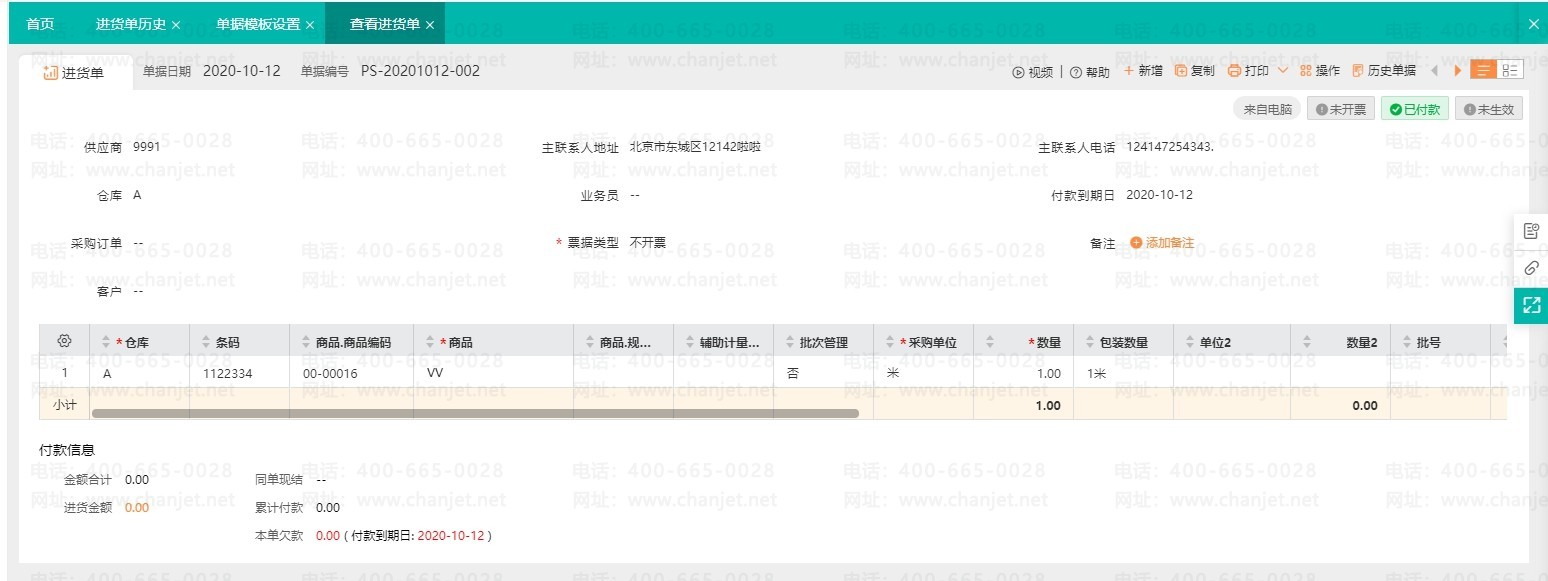Close the 进货单历史 tab
Image resolution: width=1548 pixels, height=581 pixels.
click(177, 25)
